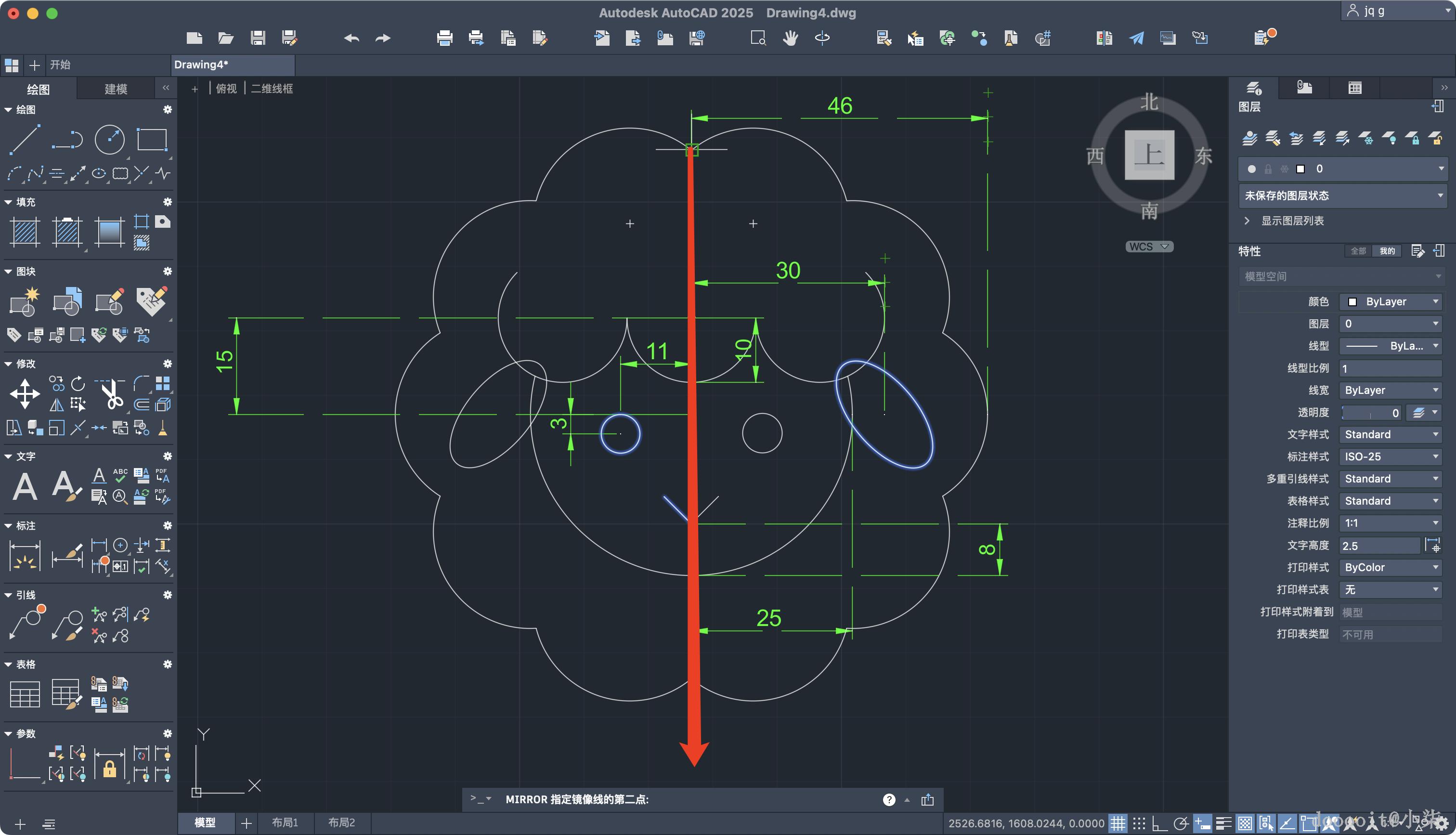Click the transparency slider
This screenshot has width=1456, height=835.
tap(1370, 412)
